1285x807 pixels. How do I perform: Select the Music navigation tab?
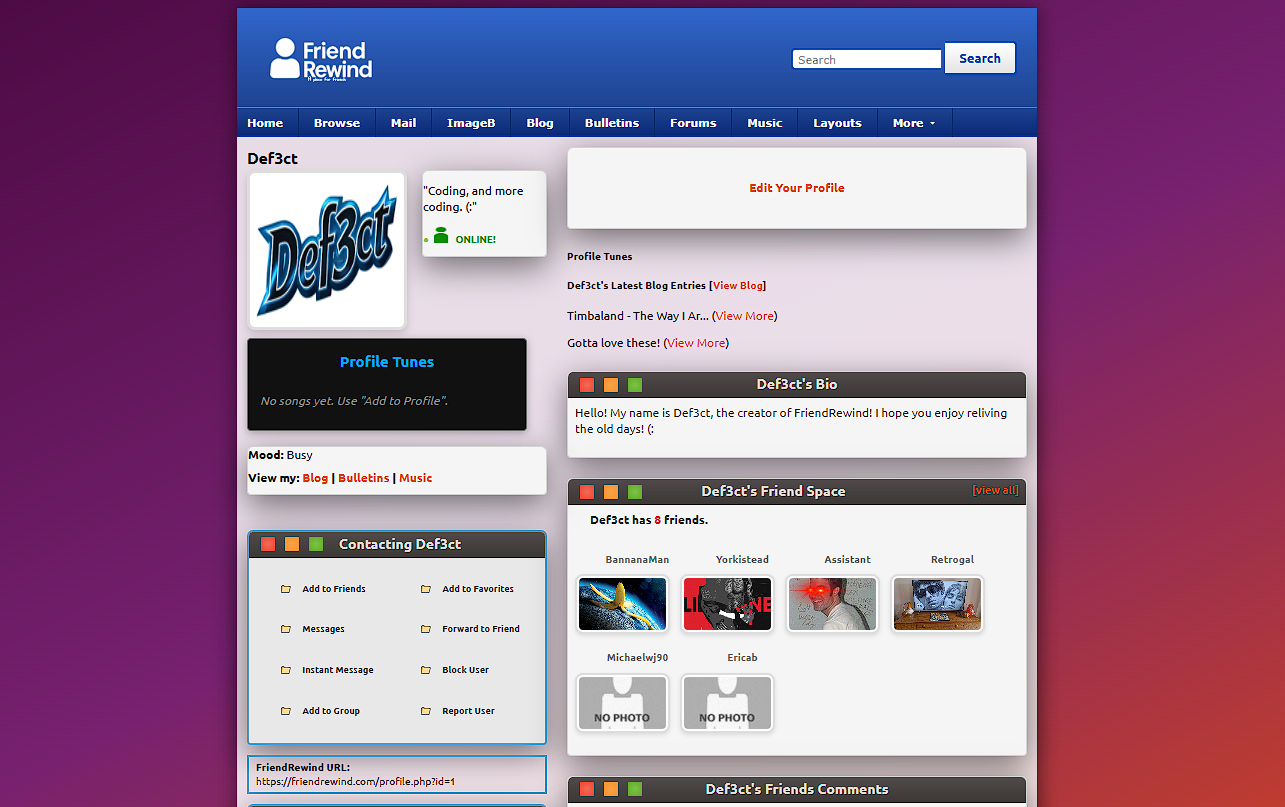[764, 122]
